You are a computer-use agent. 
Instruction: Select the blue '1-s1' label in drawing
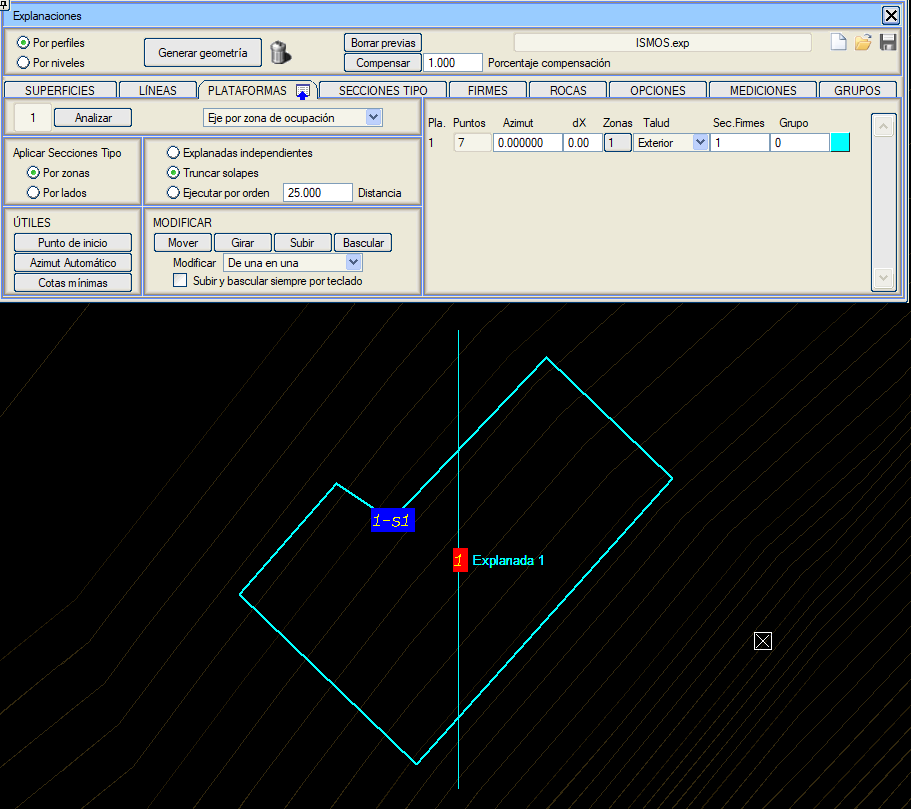point(393,520)
